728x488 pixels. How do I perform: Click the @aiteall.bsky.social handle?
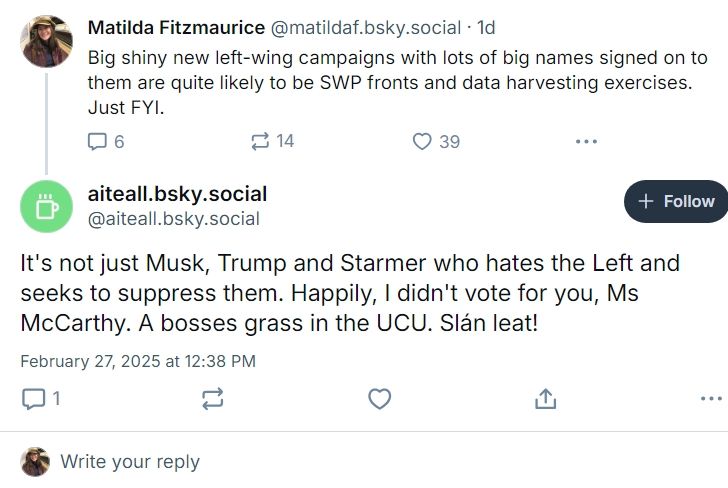[174, 219]
